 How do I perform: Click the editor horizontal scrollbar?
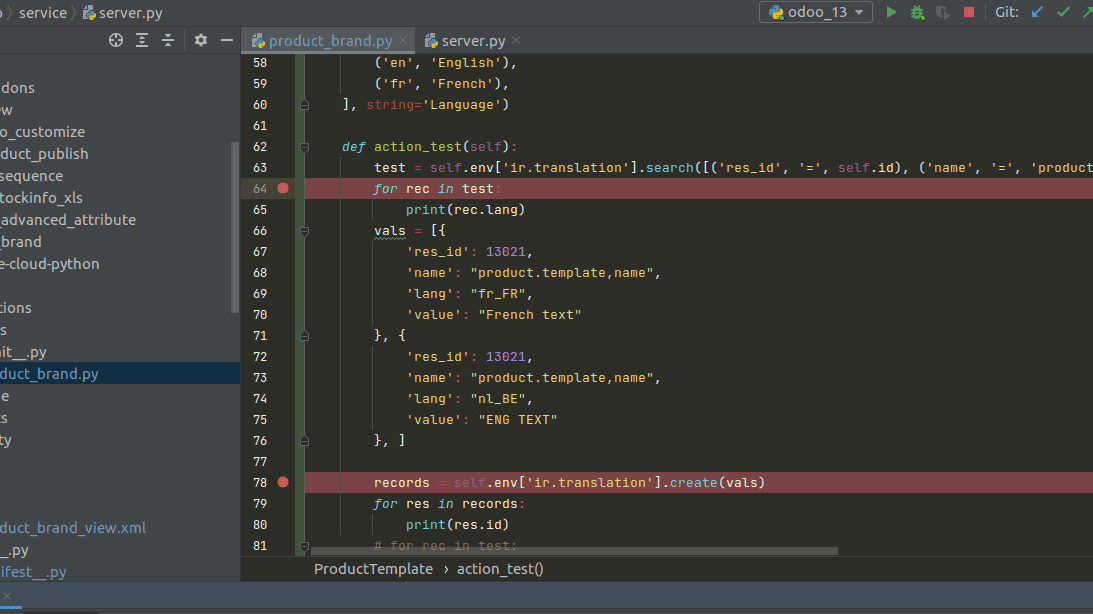click(574, 551)
